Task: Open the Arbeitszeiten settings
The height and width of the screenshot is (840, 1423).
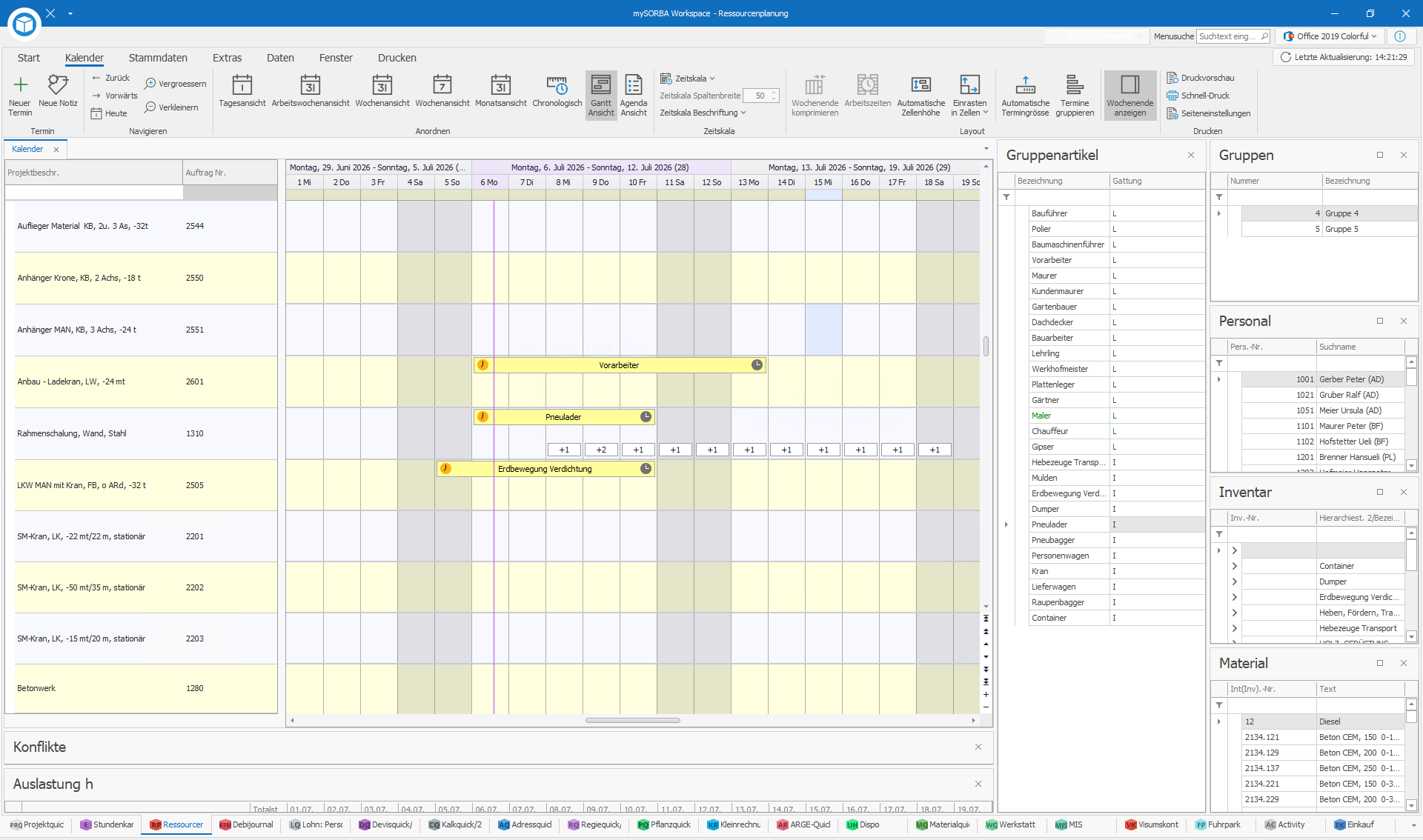Action: 867,91
